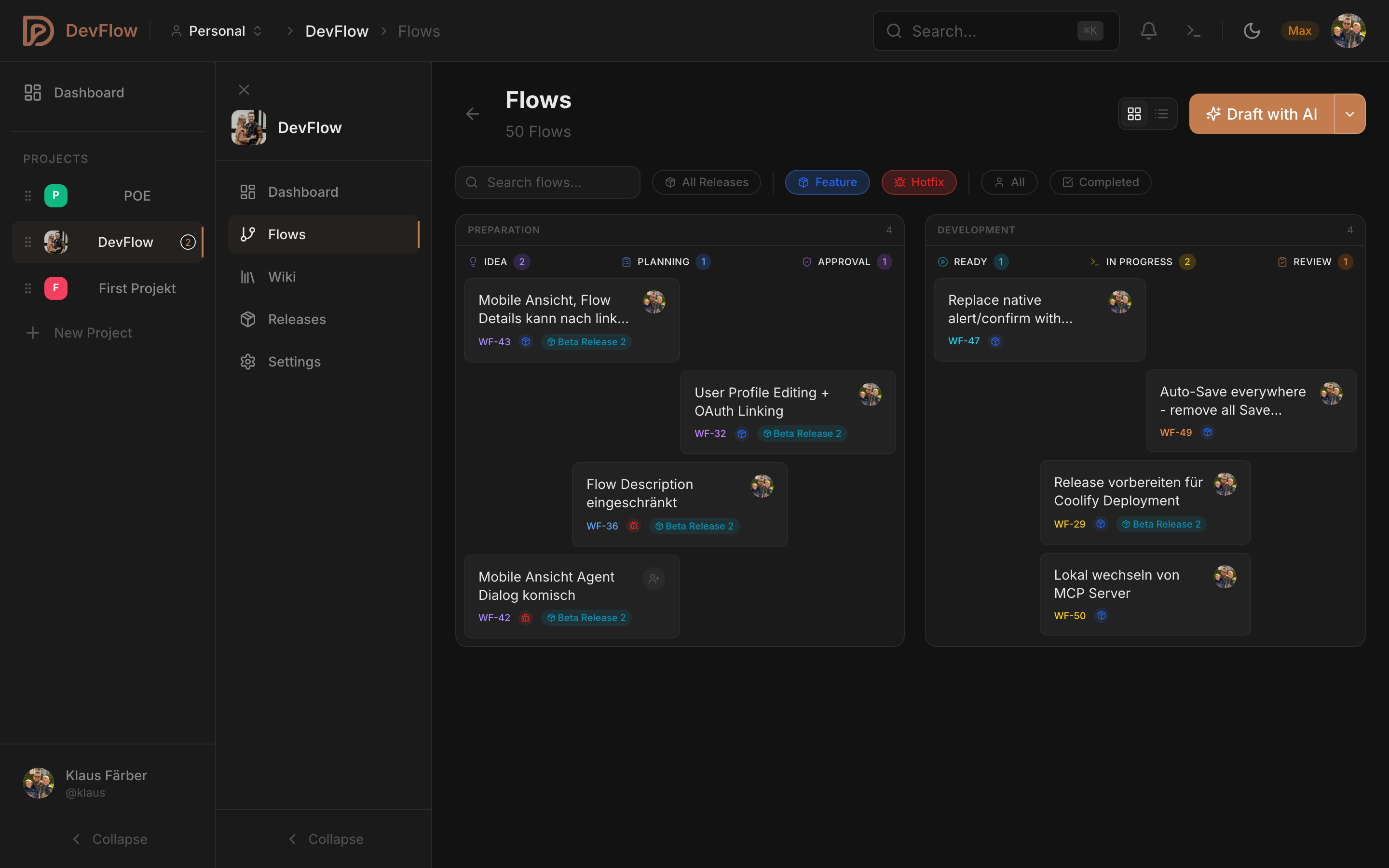Image resolution: width=1389 pixels, height=868 pixels.
Task: Open the All Releases filter
Action: 707,183
